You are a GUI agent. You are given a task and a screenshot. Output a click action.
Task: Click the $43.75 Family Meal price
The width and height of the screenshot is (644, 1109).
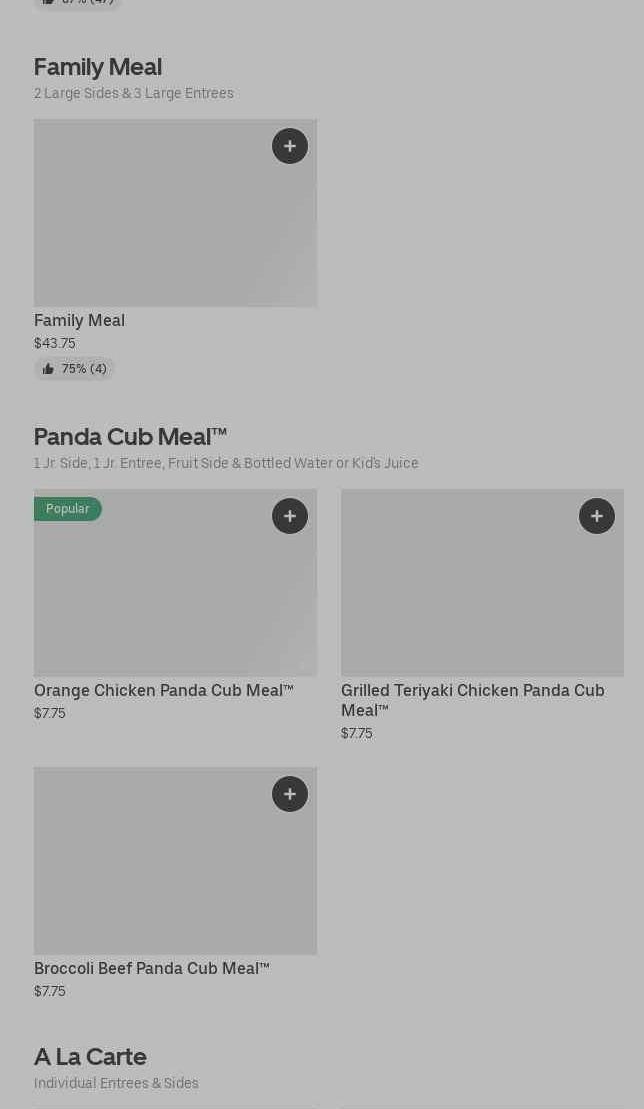point(54,343)
